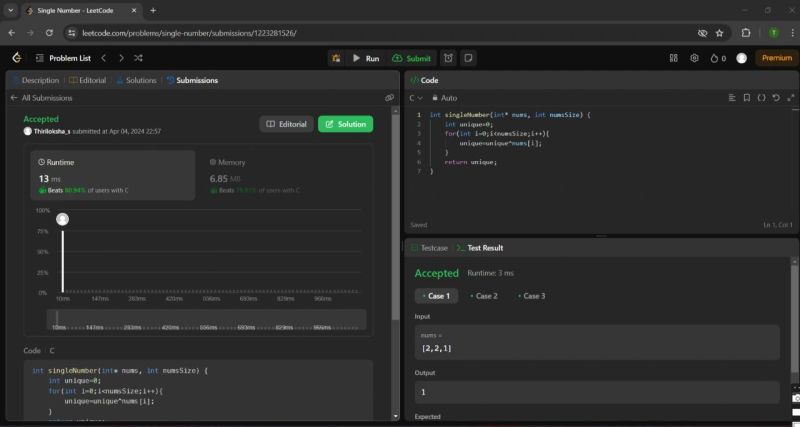The image size is (800, 427).
Task: Open the Problem List panel
Action: click(63, 58)
